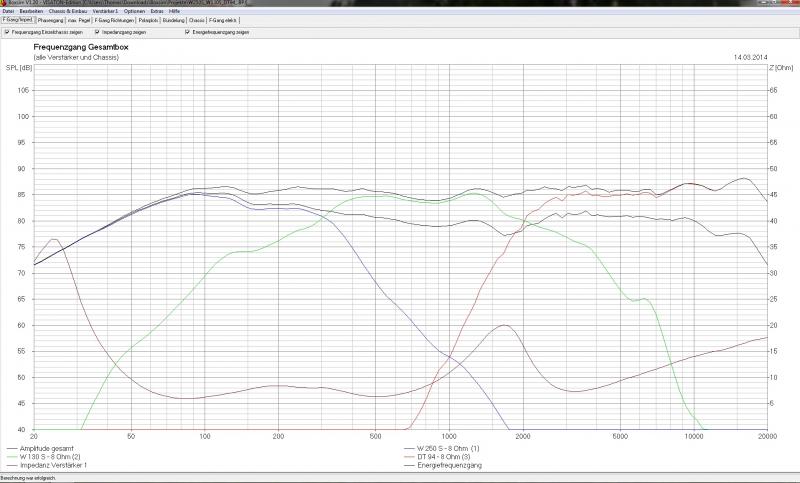Open the Optionen menu
The image size is (800, 483).
pyautogui.click(x=135, y=11)
